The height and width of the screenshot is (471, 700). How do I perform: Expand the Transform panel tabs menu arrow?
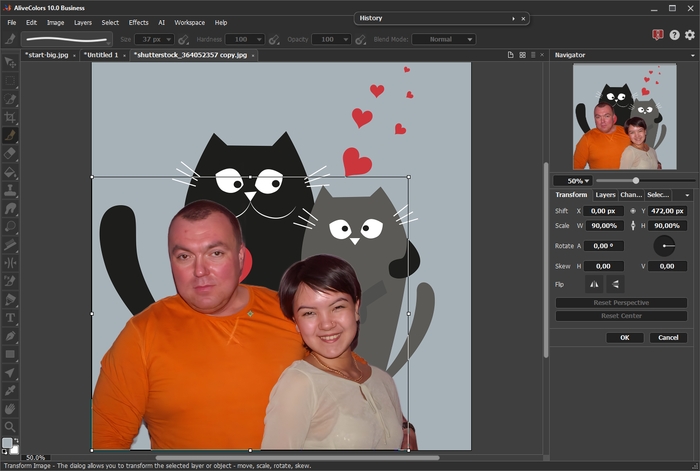click(687, 195)
